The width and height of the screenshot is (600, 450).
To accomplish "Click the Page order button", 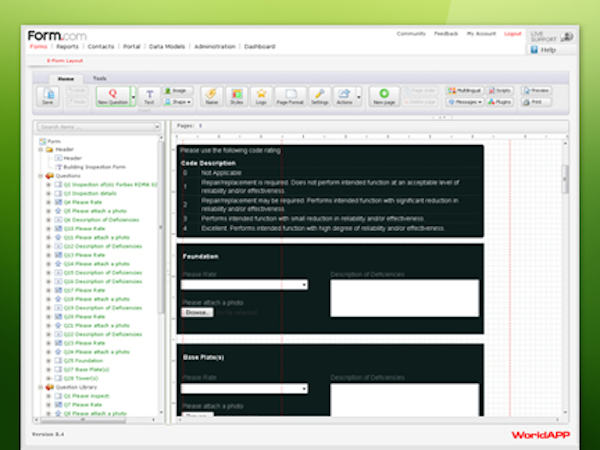I will point(420,91).
